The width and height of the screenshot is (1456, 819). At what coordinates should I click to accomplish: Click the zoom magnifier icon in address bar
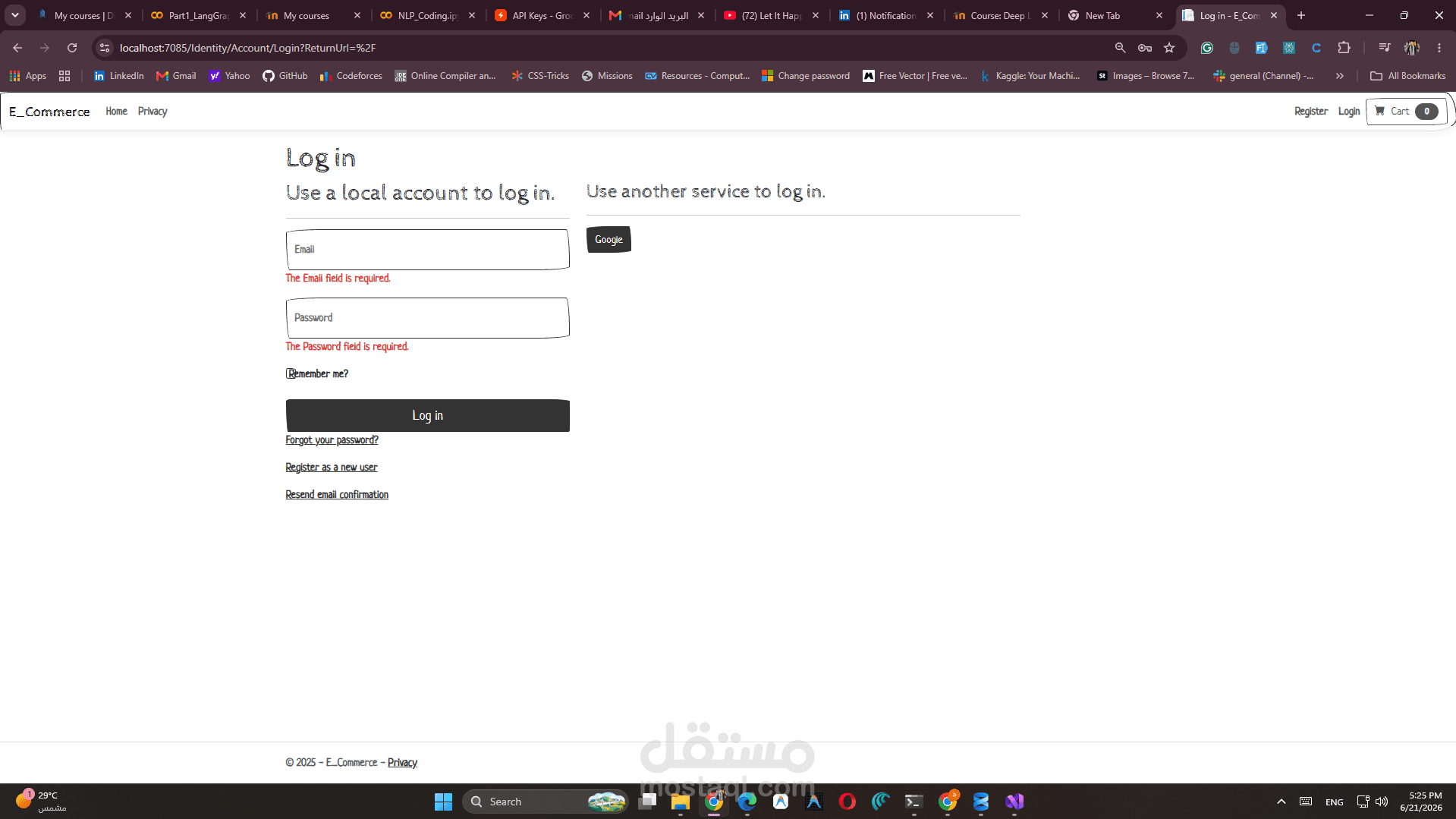pyautogui.click(x=1120, y=48)
